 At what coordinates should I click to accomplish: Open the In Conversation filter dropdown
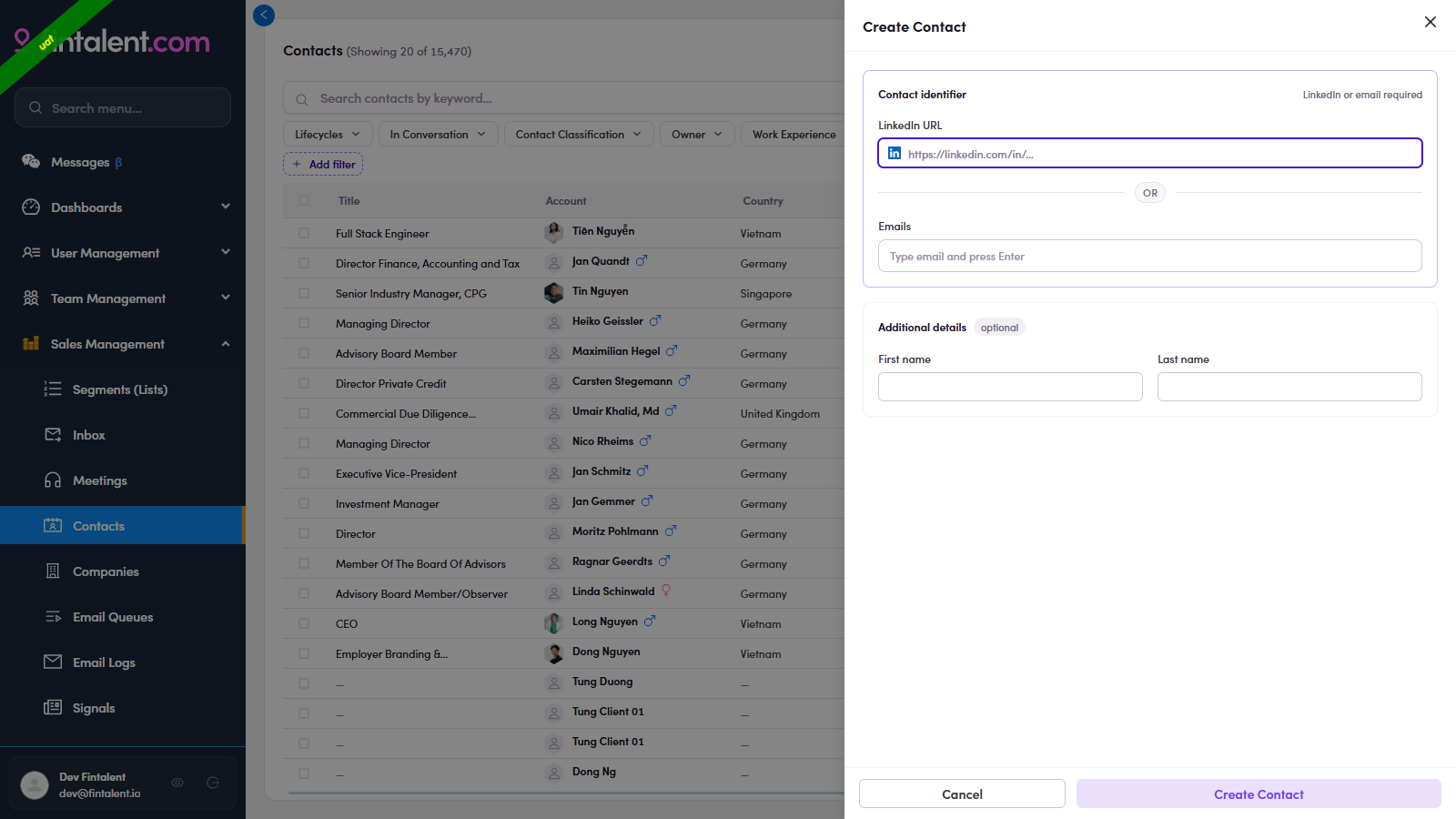click(439, 134)
